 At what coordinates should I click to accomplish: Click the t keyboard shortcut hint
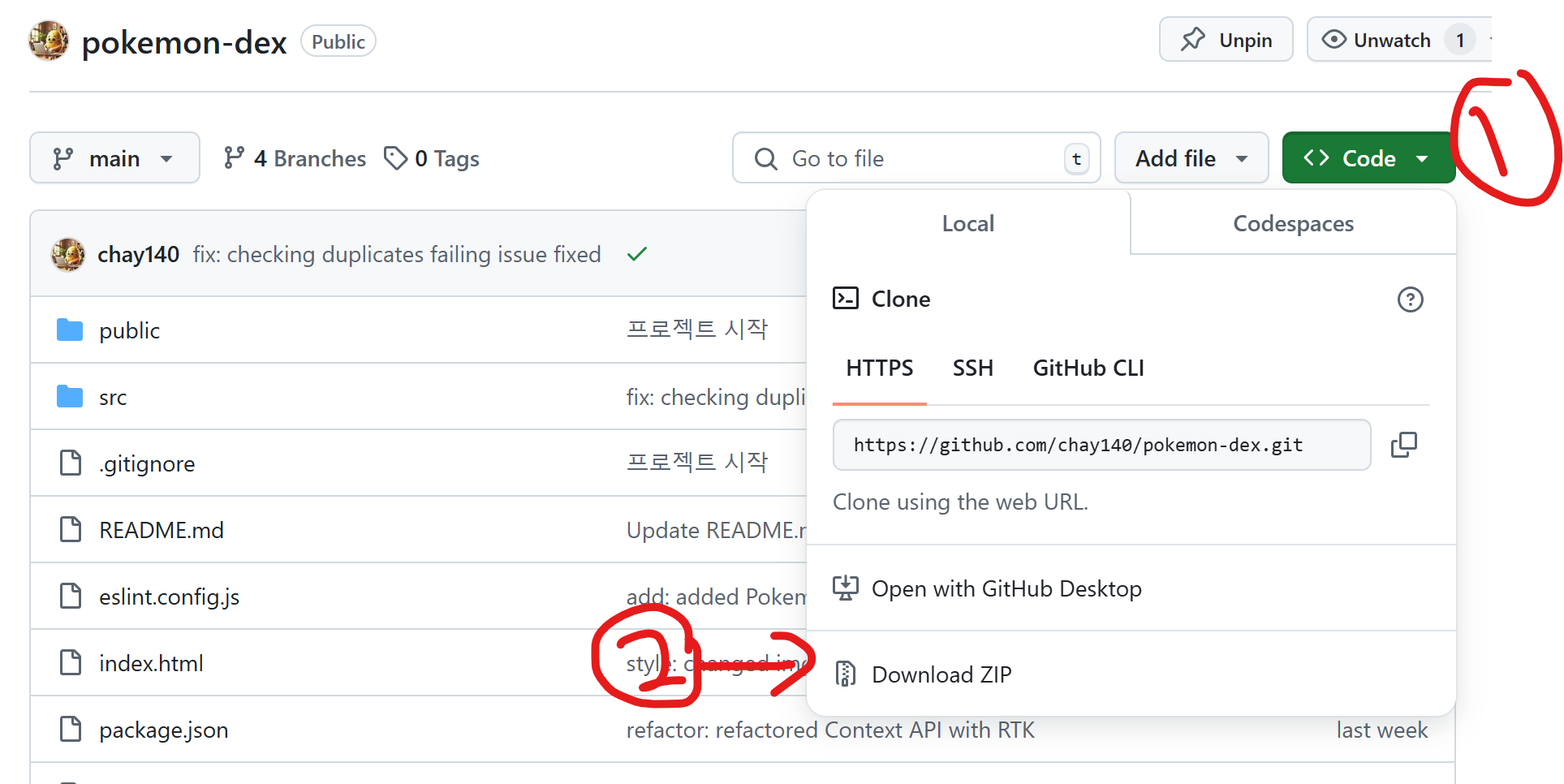coord(1076,158)
